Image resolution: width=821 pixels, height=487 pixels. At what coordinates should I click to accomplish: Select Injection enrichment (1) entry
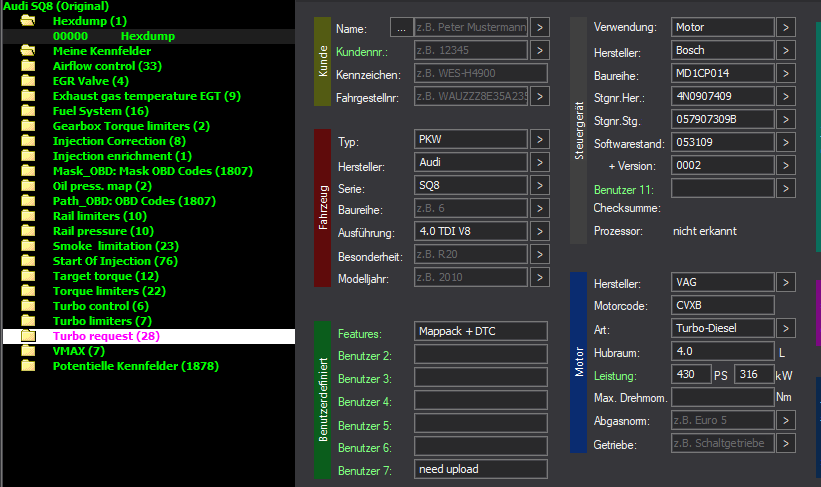click(122, 156)
